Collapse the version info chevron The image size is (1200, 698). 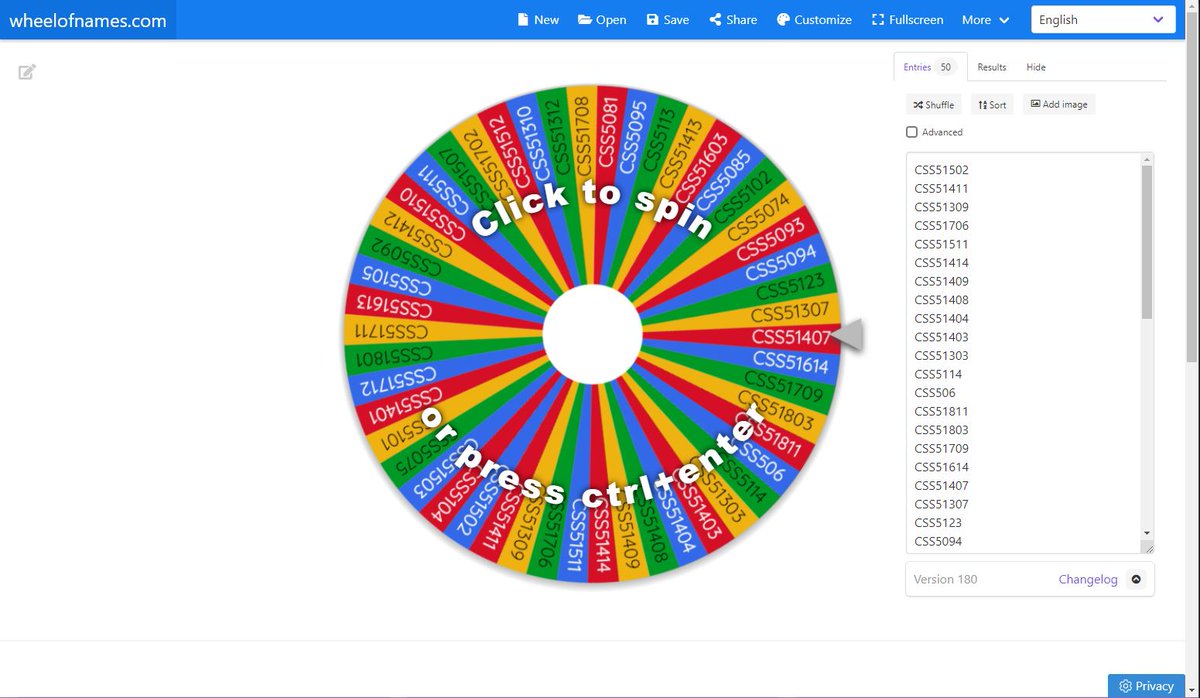[x=1135, y=579]
